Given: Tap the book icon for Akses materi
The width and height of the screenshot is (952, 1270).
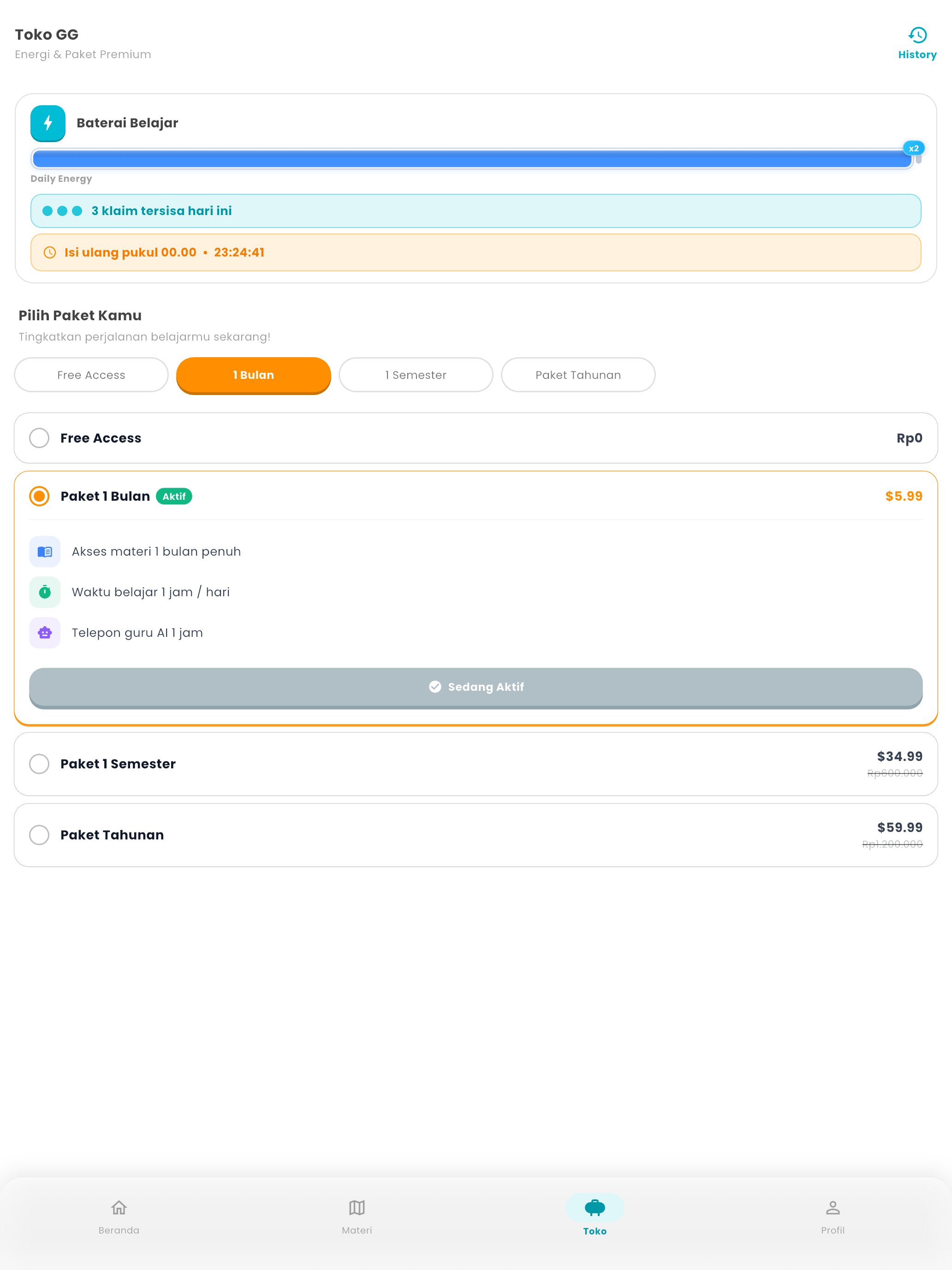Looking at the screenshot, I should point(45,552).
